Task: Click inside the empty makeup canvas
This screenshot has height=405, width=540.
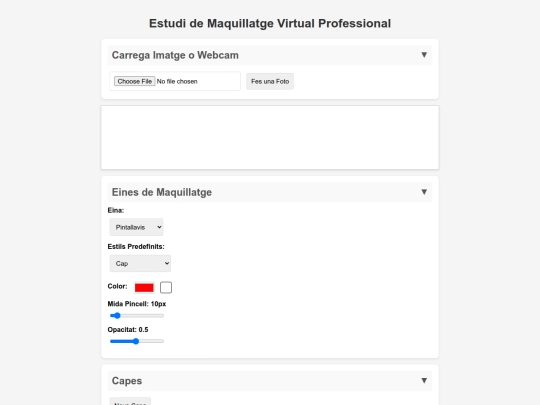Action: coord(270,137)
